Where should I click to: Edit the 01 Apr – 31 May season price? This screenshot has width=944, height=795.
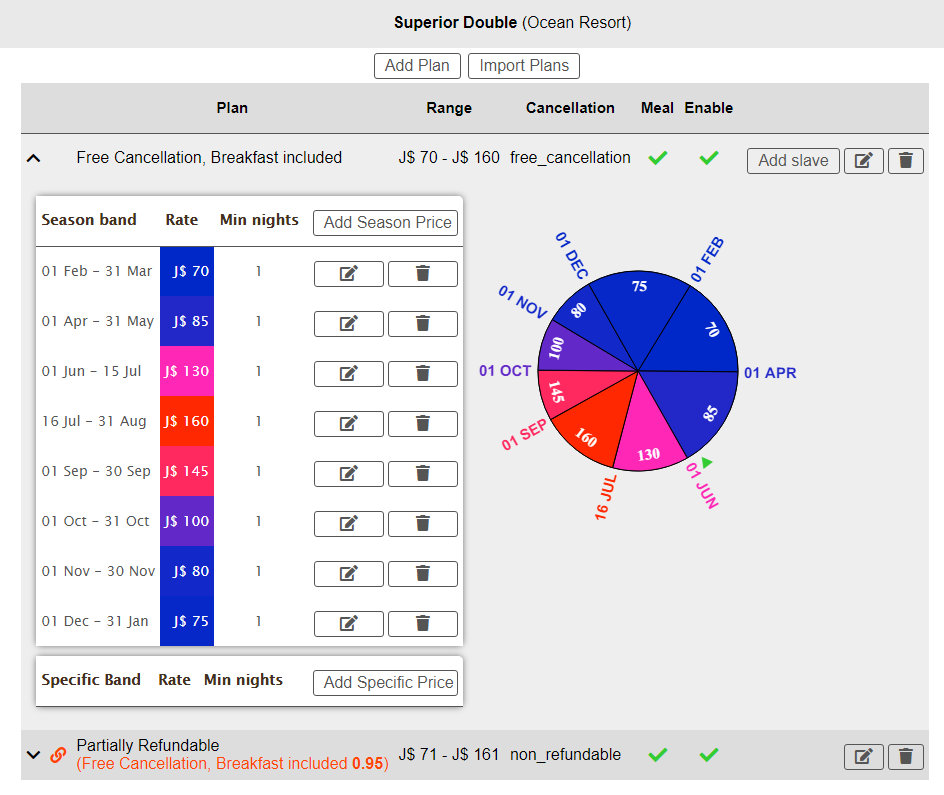(349, 324)
